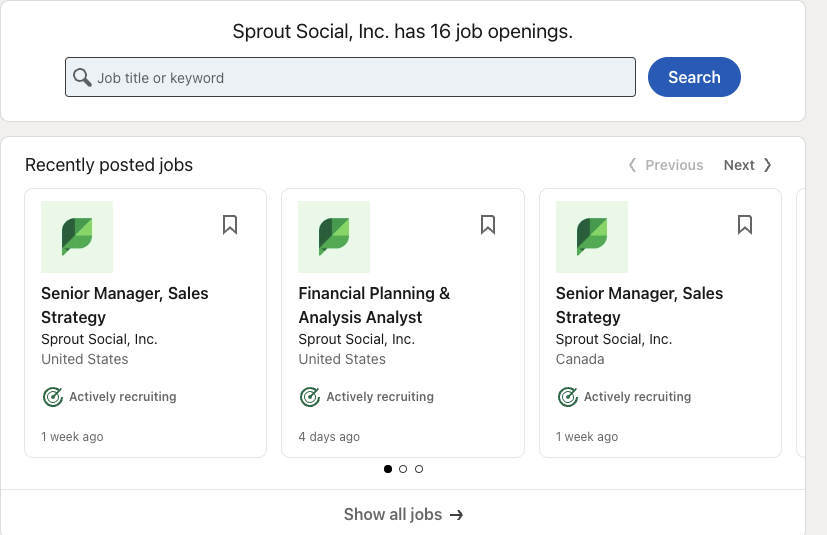Save the Financial Planning & Analysis Analyst job
This screenshot has height=535, width=827.
(488, 225)
